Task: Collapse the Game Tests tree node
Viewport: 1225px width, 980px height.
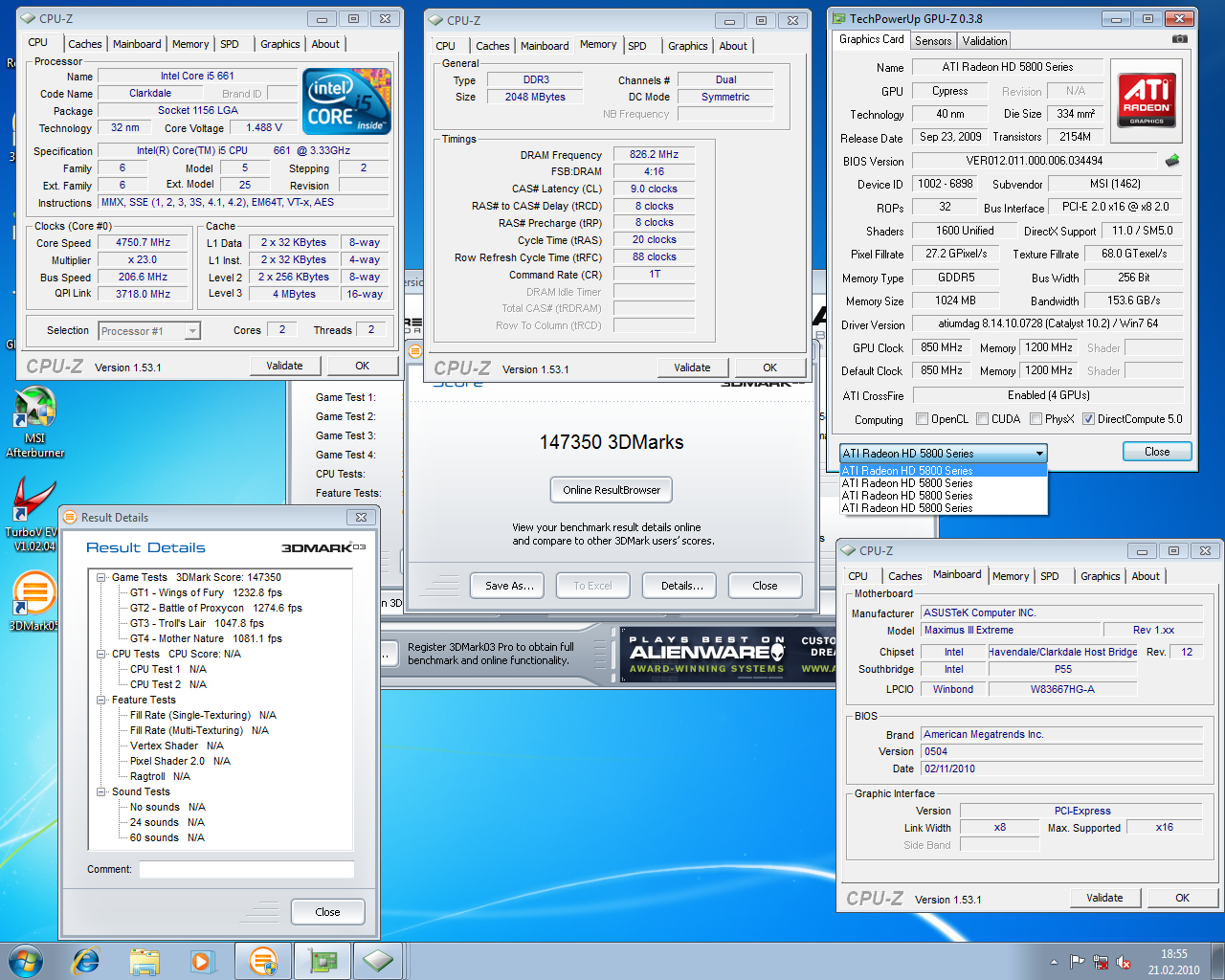Action: [101, 577]
